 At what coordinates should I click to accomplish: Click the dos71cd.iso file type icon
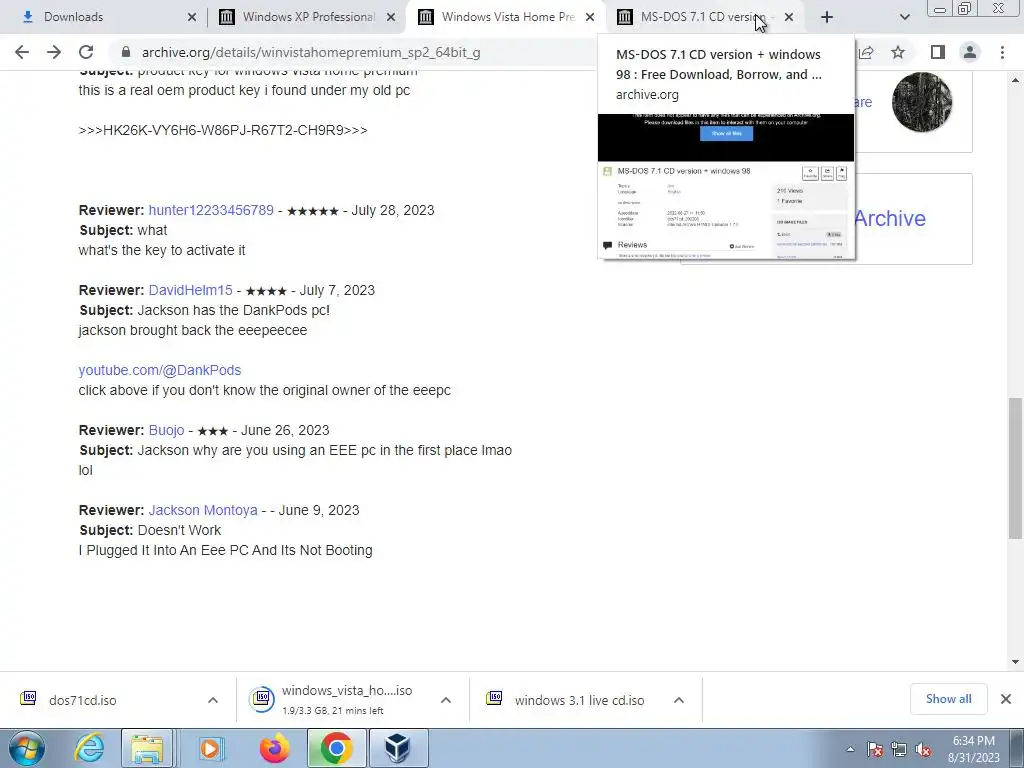pos(28,698)
